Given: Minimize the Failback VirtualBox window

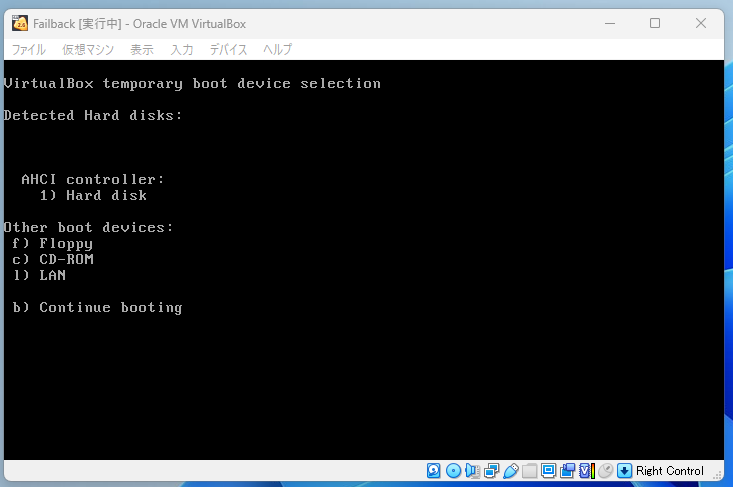Looking at the screenshot, I should pyautogui.click(x=610, y=23).
